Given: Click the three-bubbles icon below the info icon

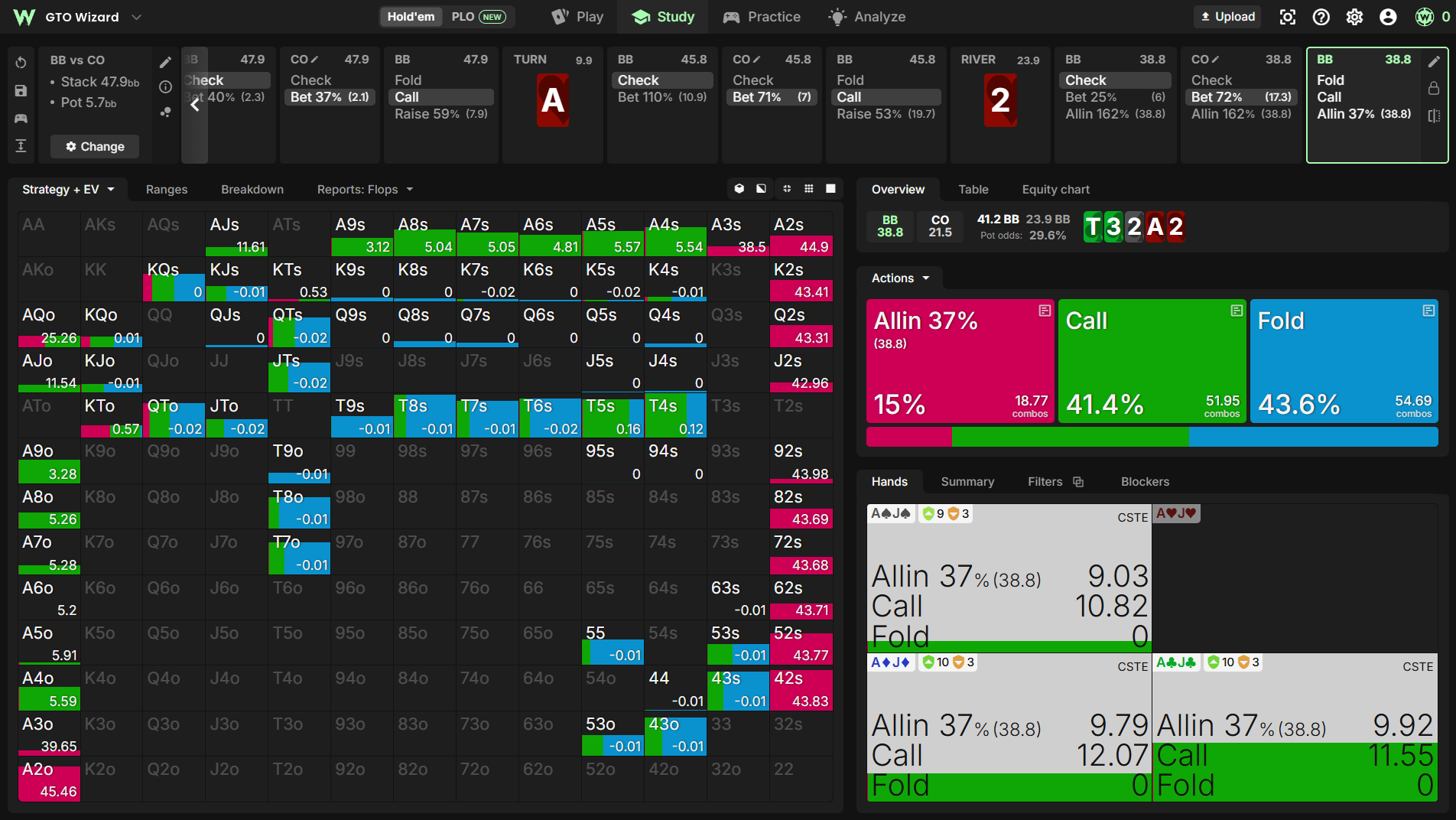Looking at the screenshot, I should [165, 112].
